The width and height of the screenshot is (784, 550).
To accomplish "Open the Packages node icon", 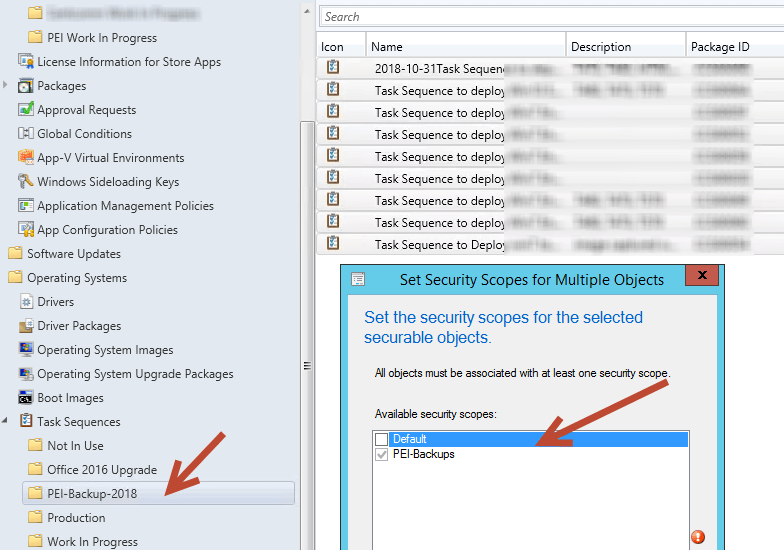I will (x=26, y=86).
